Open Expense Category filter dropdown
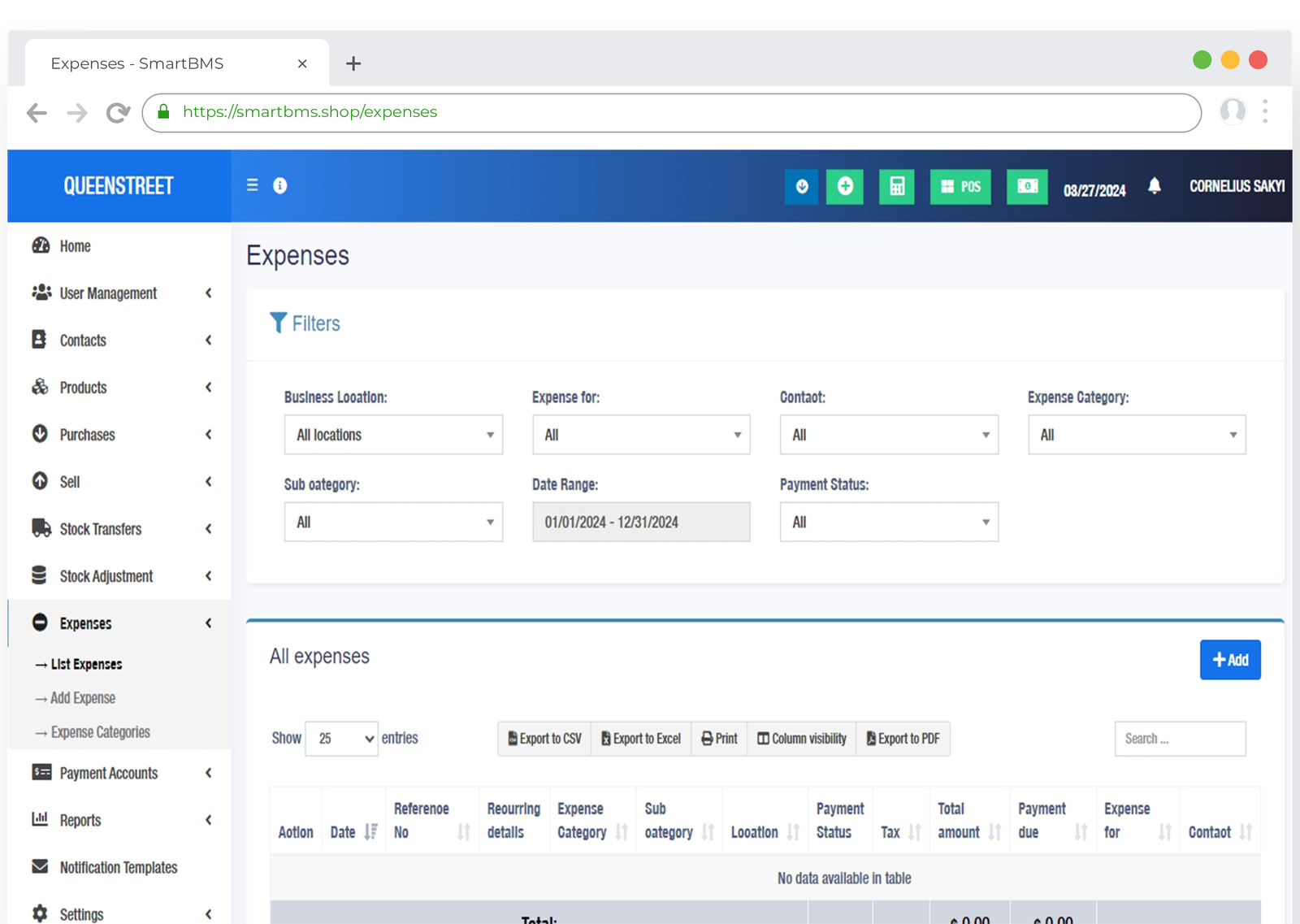Viewport: 1300px width, 924px height. pos(1137,435)
